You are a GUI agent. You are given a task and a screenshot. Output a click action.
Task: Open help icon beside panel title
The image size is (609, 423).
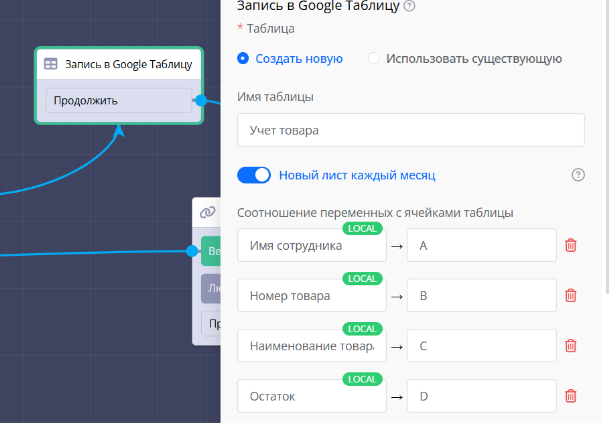click(x=410, y=6)
